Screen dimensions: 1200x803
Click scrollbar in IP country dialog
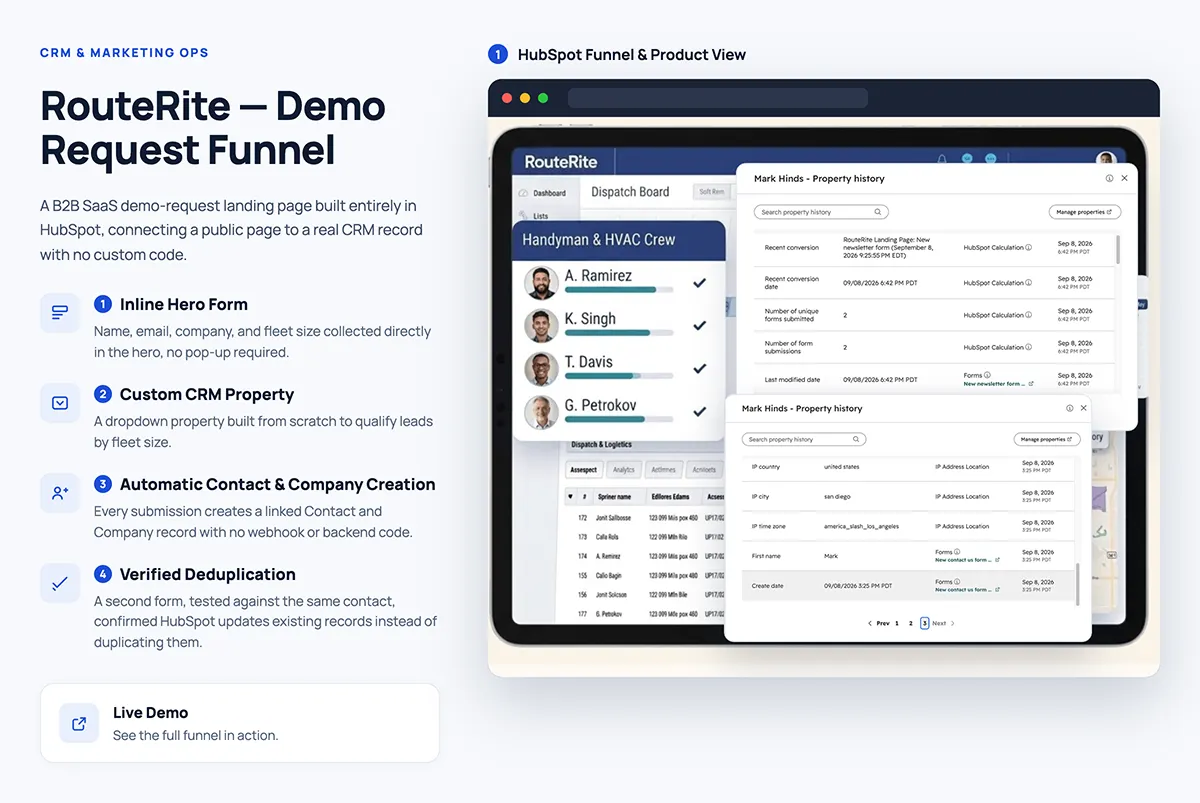[x=1077, y=583]
